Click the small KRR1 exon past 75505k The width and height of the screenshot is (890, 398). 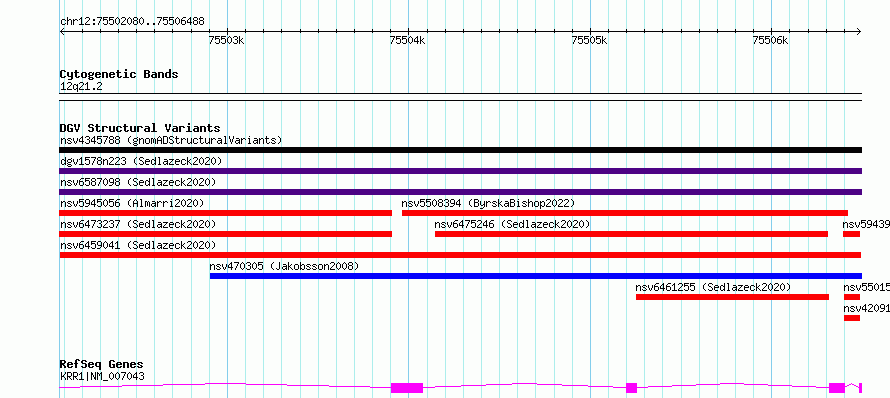631,388
